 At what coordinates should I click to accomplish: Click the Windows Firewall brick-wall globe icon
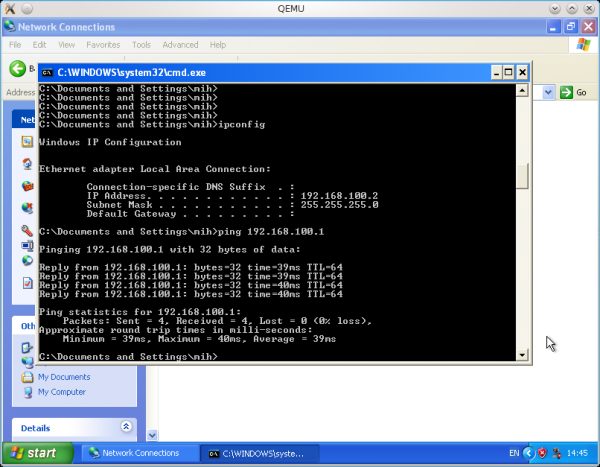point(27,186)
